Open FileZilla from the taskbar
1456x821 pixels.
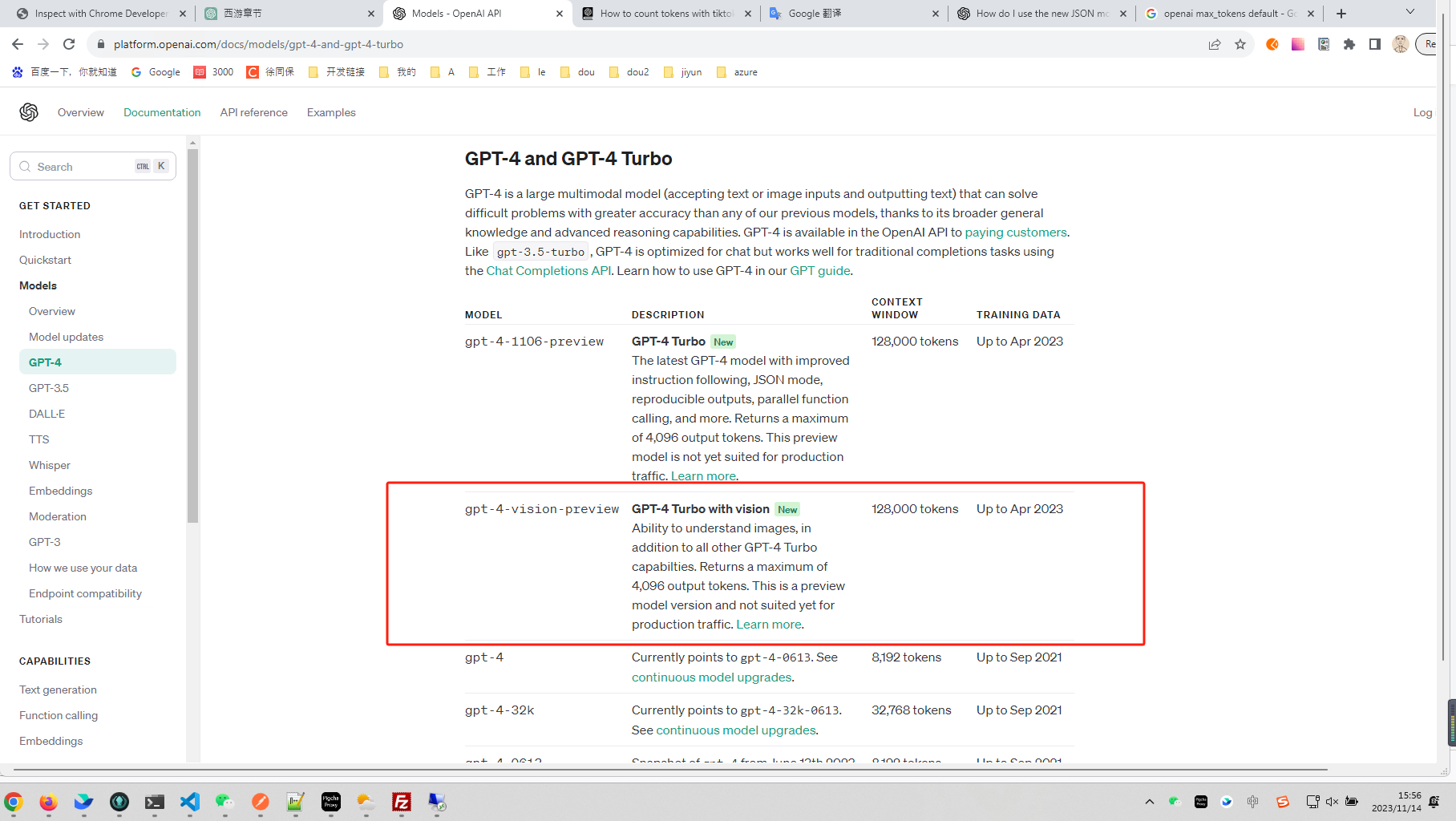click(402, 801)
